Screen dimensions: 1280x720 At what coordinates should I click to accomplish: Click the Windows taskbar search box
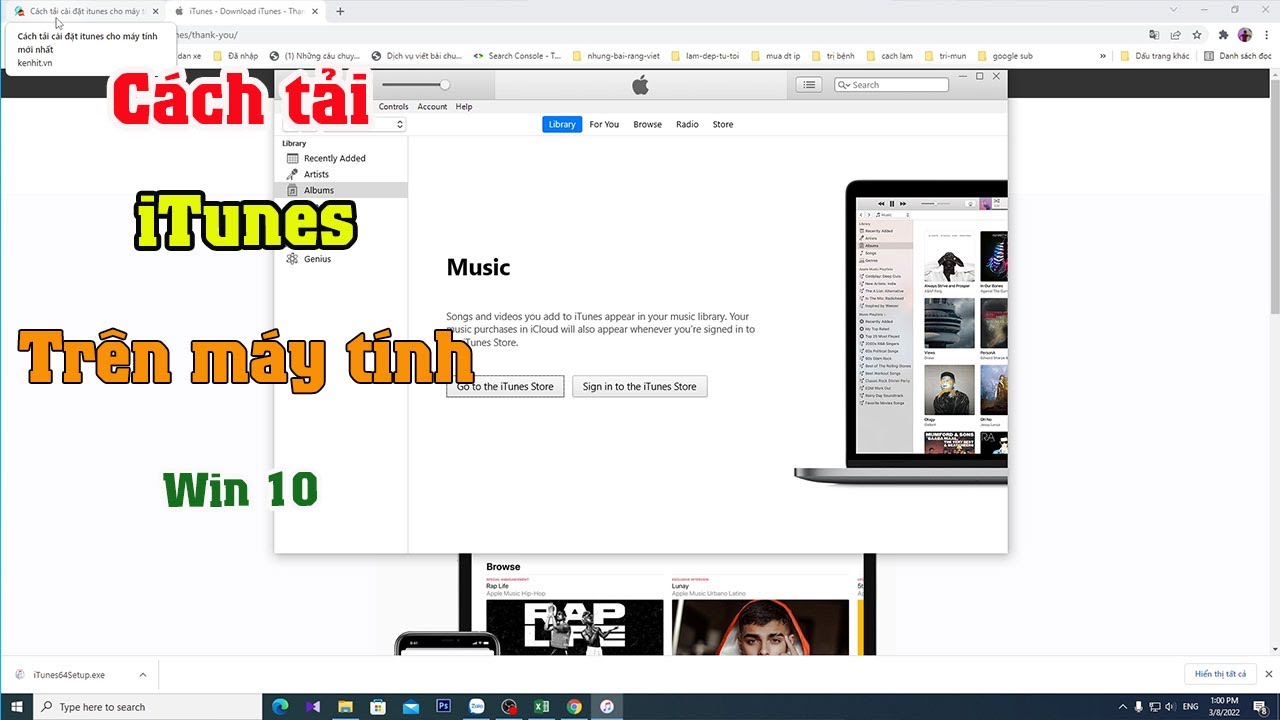[148, 706]
